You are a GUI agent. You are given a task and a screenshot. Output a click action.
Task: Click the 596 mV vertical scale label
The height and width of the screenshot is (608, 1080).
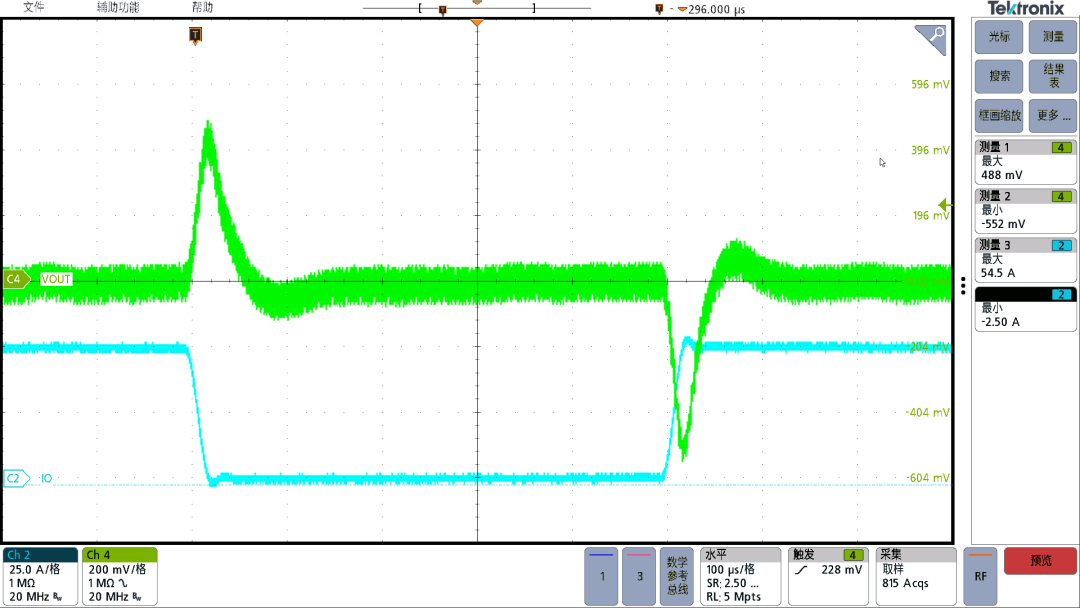coord(930,85)
